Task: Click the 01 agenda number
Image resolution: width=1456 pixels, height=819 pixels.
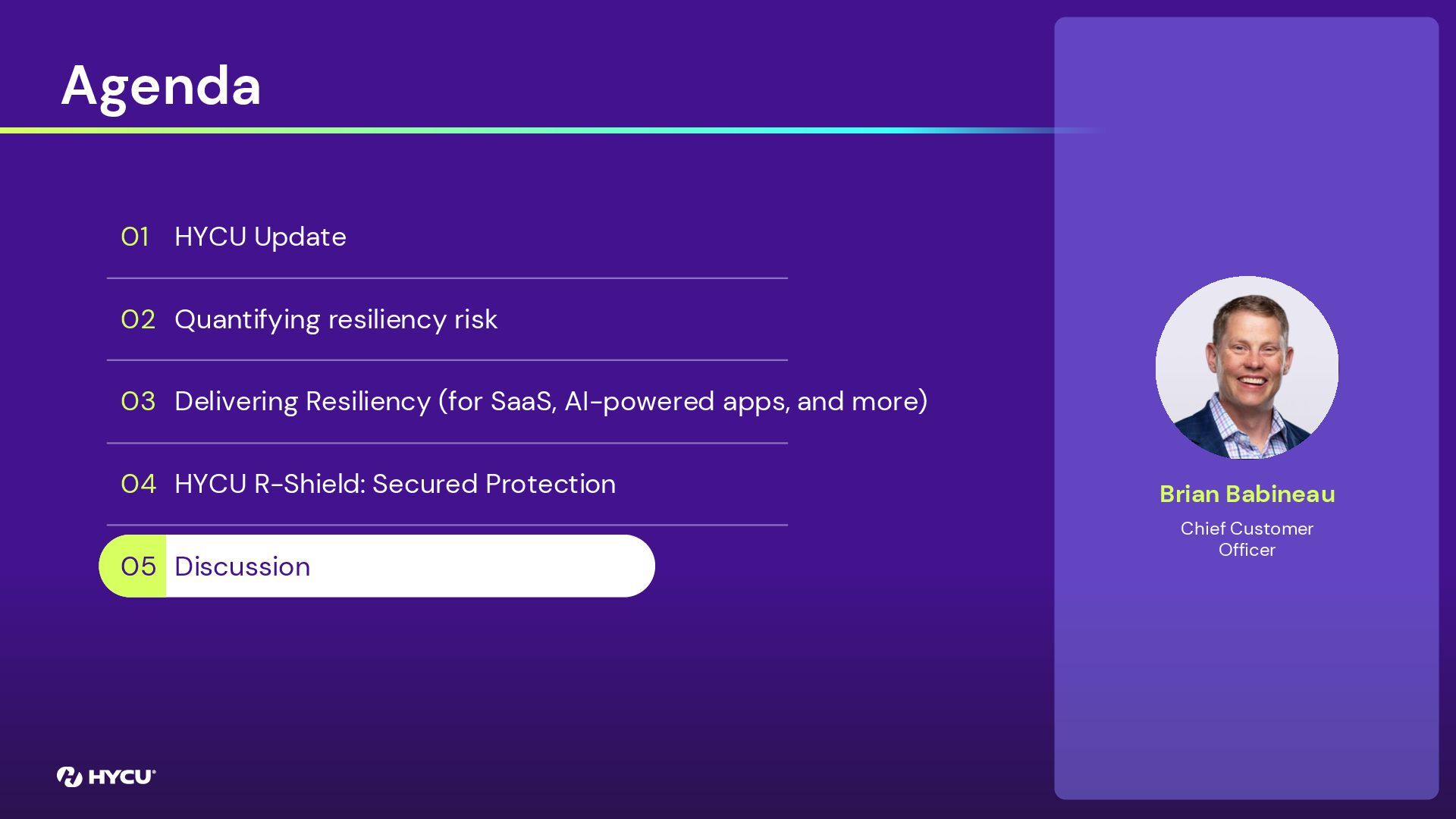Action: pyautogui.click(x=135, y=237)
